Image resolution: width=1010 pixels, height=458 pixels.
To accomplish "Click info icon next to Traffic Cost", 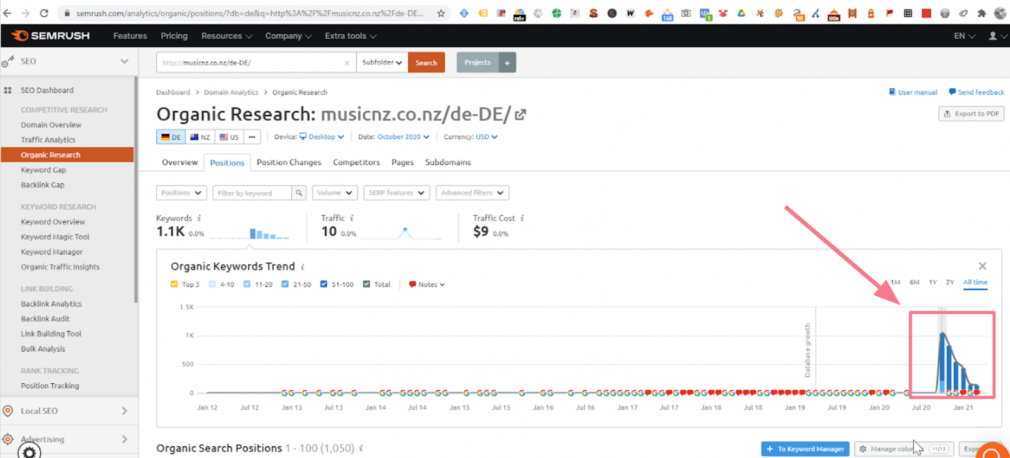I will [x=522, y=218].
